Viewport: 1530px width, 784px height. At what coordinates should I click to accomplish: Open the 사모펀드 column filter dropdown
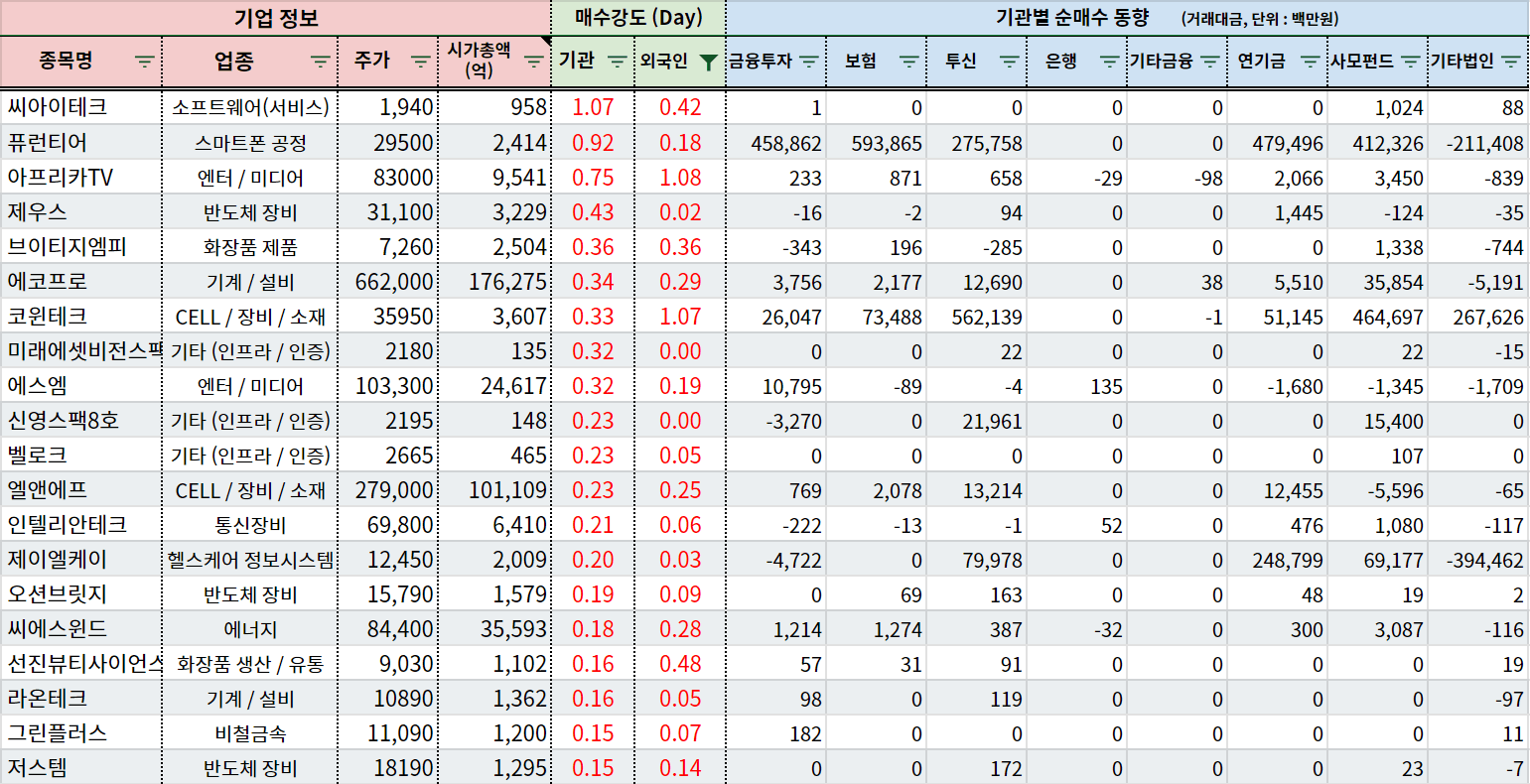pyautogui.click(x=1411, y=62)
